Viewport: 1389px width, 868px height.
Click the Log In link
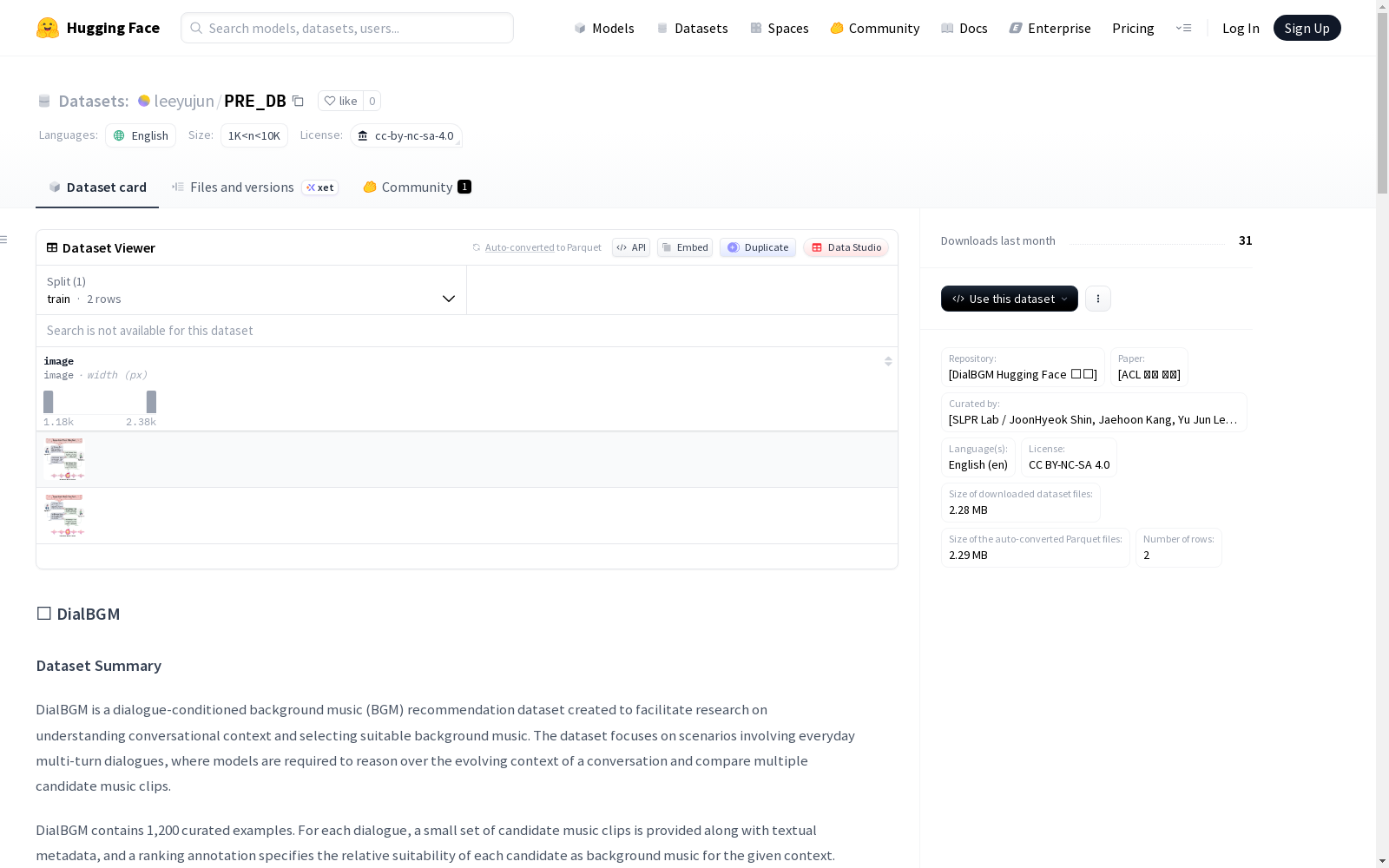click(1241, 28)
